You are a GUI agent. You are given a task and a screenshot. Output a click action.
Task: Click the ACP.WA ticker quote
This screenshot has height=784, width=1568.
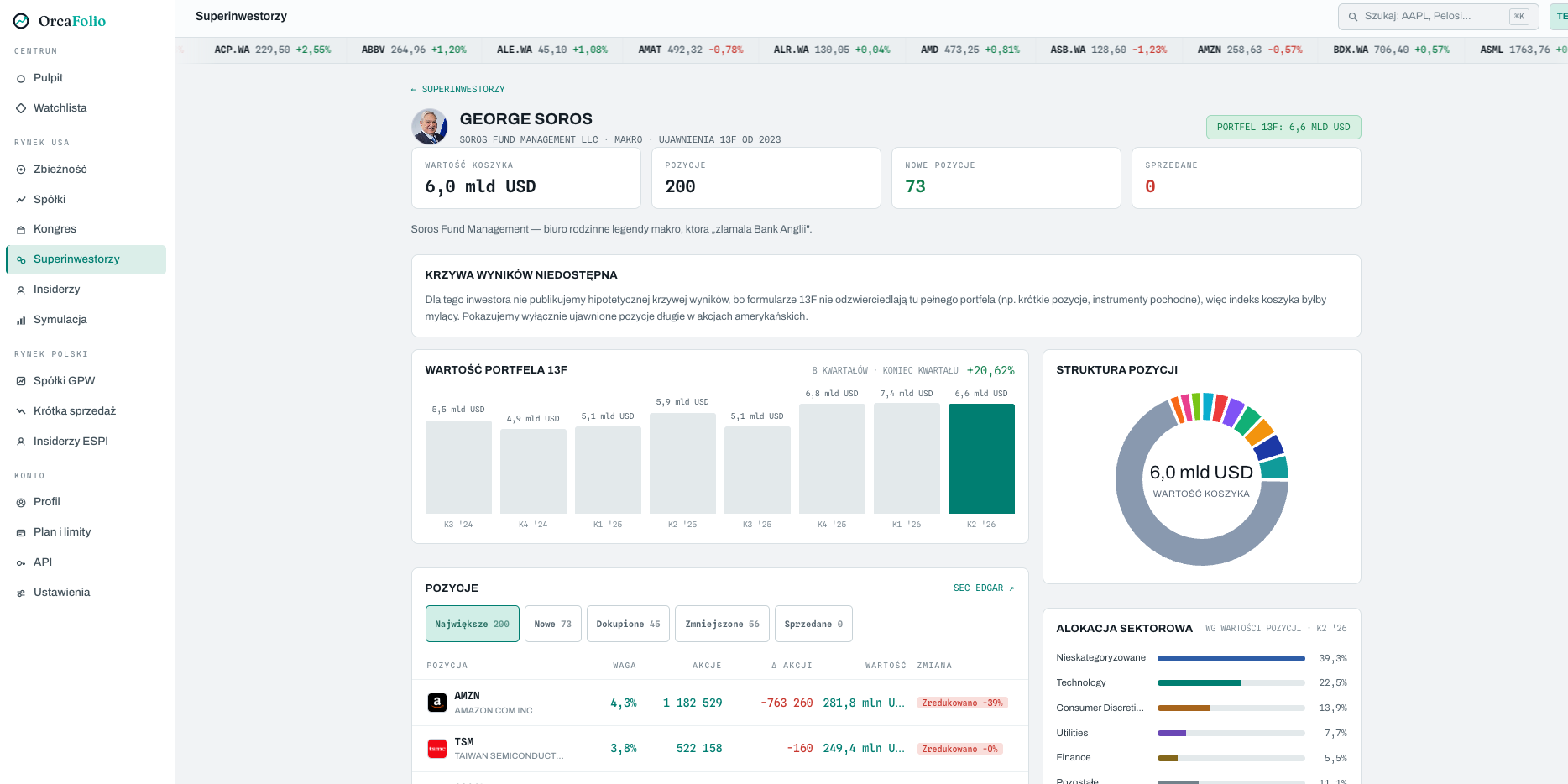pos(273,50)
